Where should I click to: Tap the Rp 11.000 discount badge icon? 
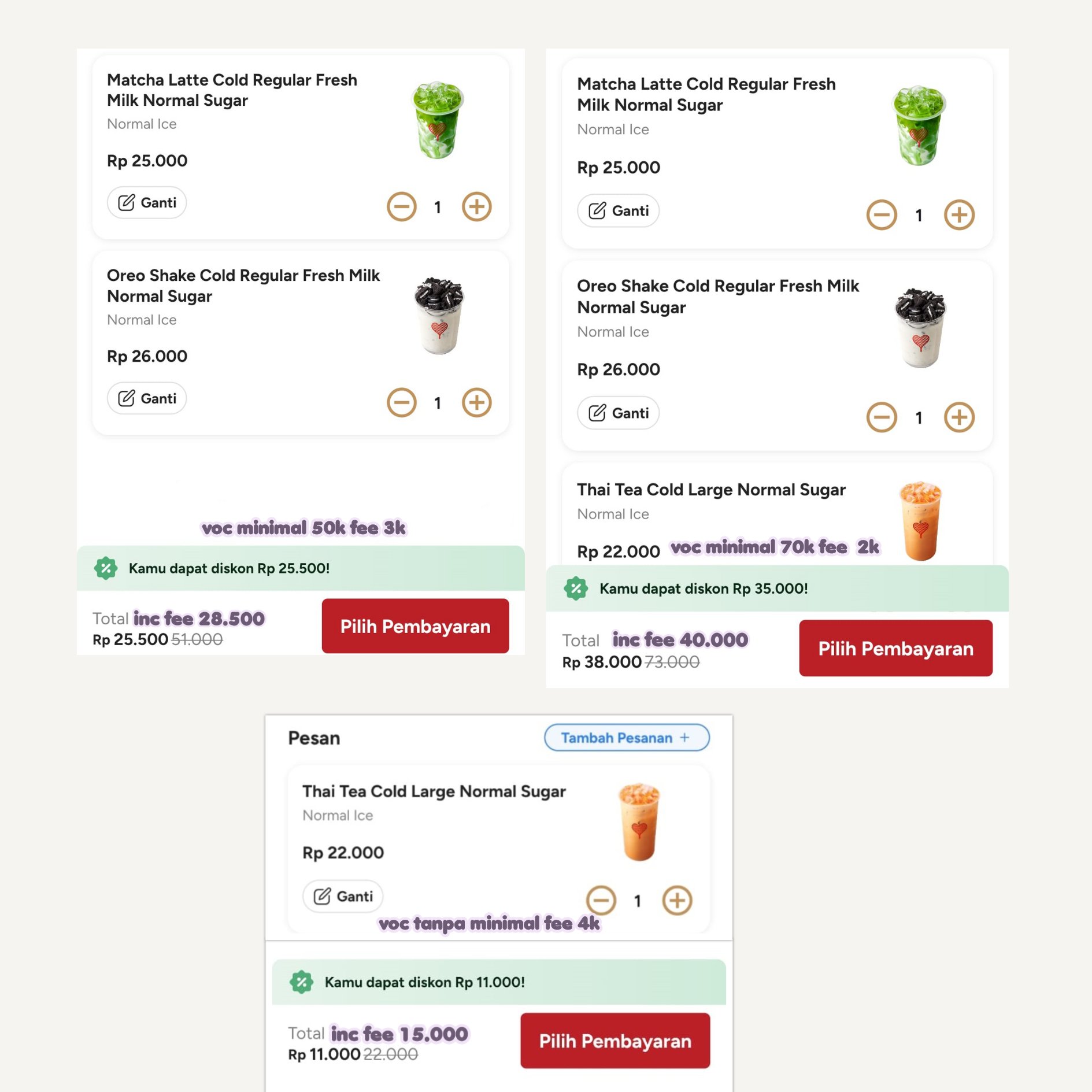coord(301,982)
